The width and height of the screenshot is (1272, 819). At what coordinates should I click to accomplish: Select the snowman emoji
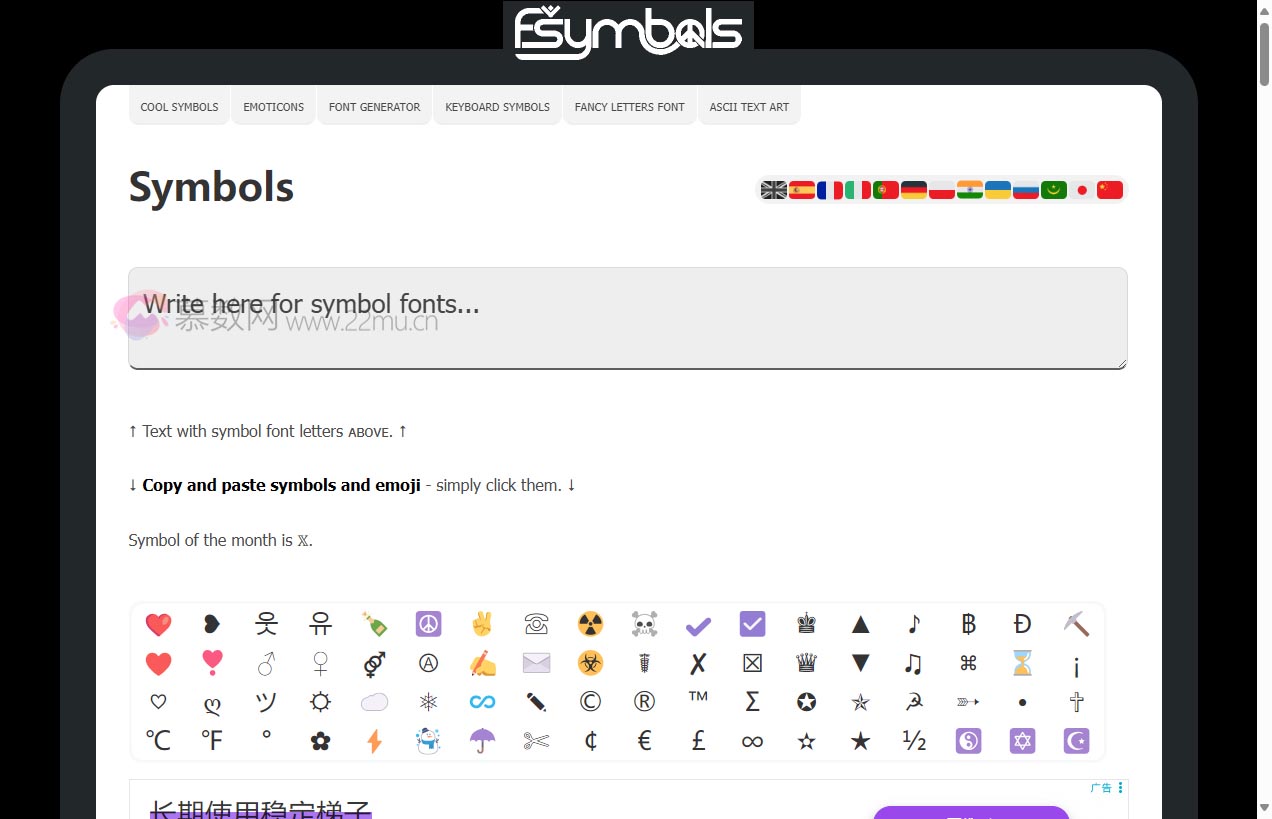428,740
